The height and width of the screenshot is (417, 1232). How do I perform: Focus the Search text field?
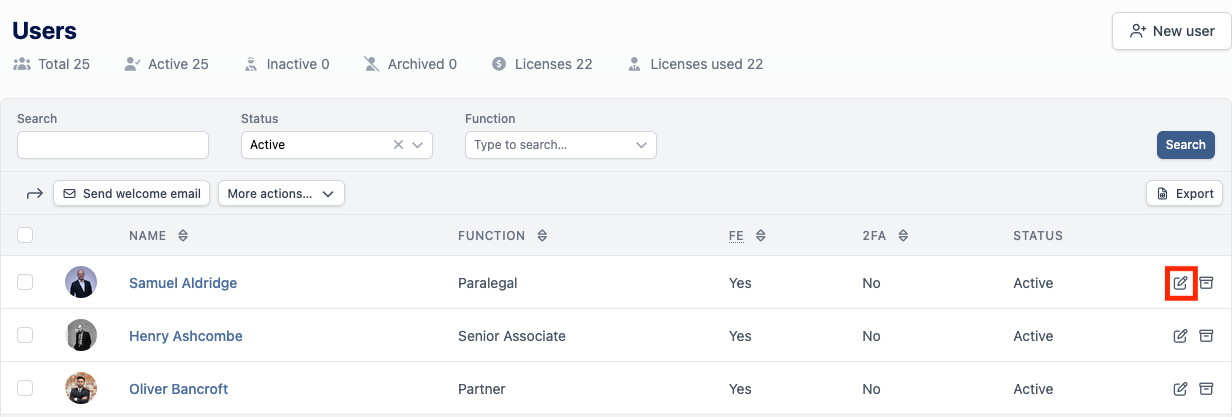(x=113, y=145)
